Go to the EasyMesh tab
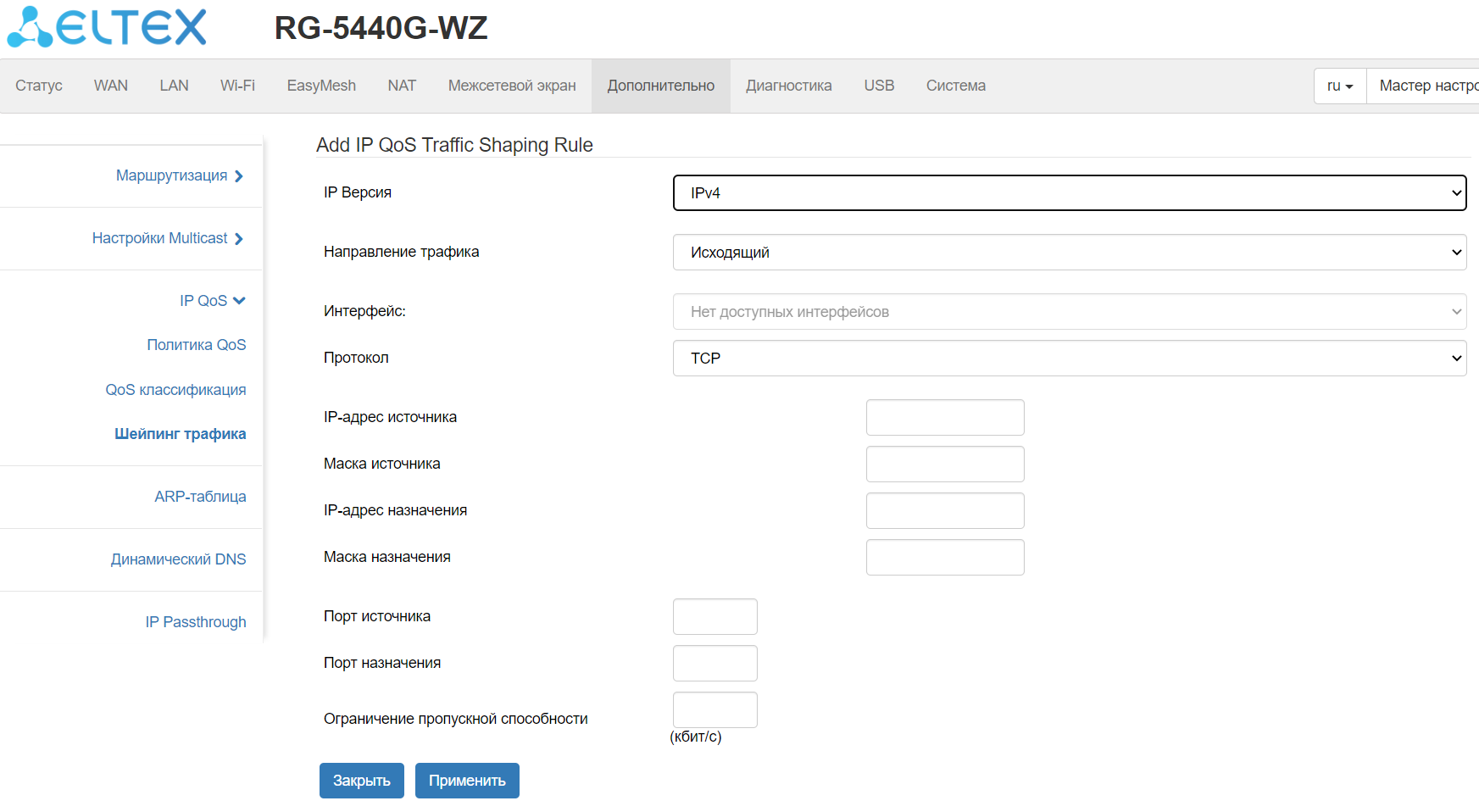Screen dimensions: 1479x812 click(321, 86)
